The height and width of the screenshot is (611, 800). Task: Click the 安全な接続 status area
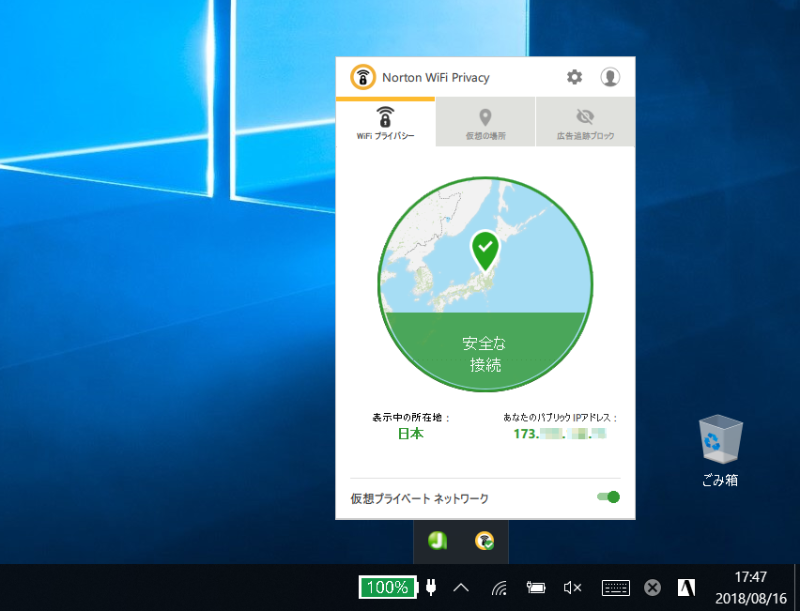(x=485, y=353)
